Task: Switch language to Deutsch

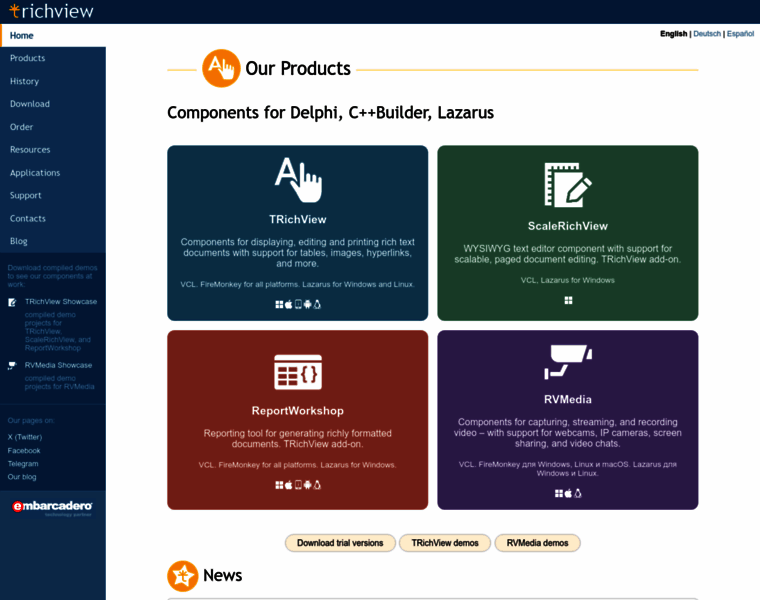Action: click(706, 34)
